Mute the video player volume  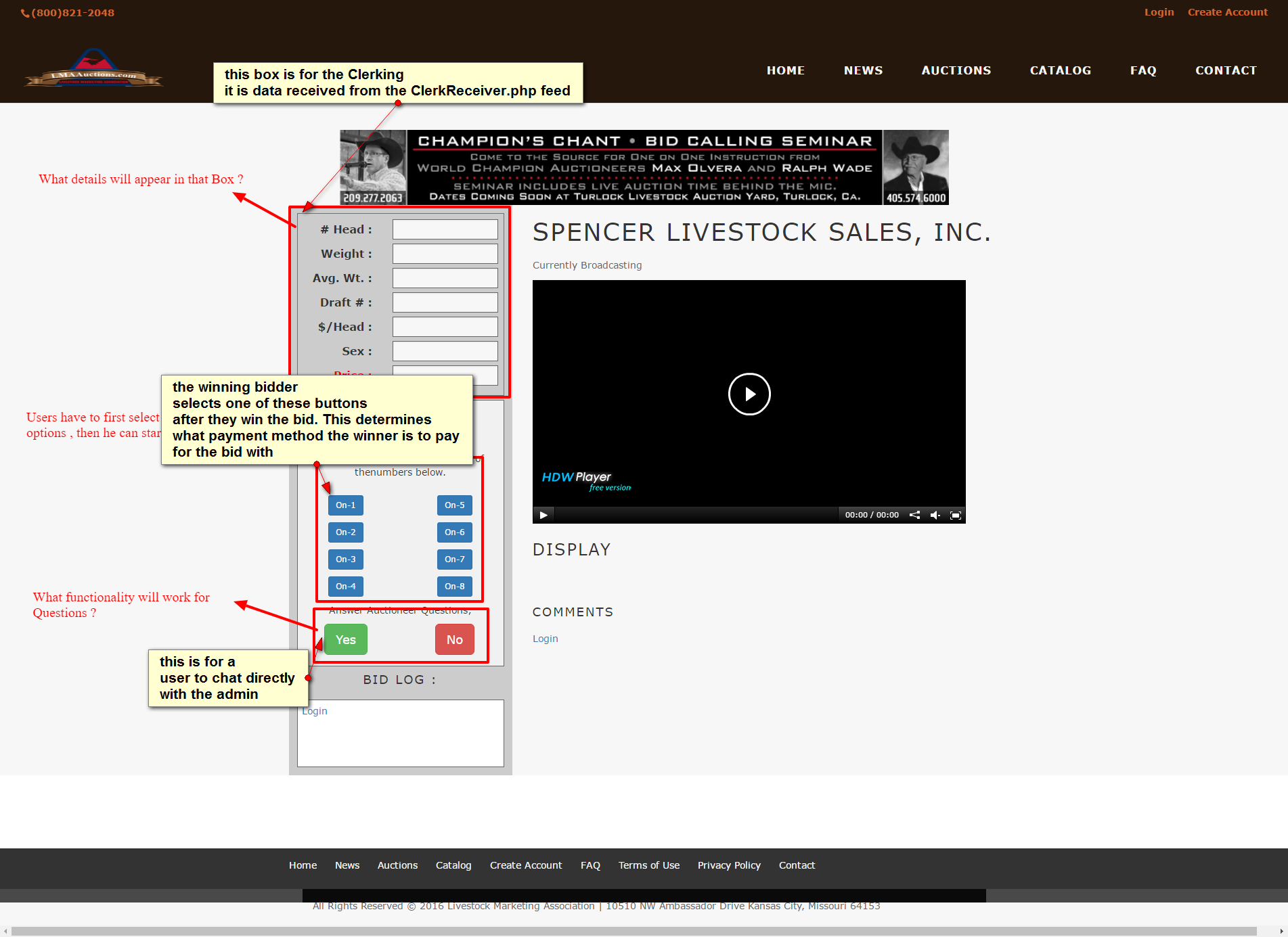pyautogui.click(x=935, y=515)
